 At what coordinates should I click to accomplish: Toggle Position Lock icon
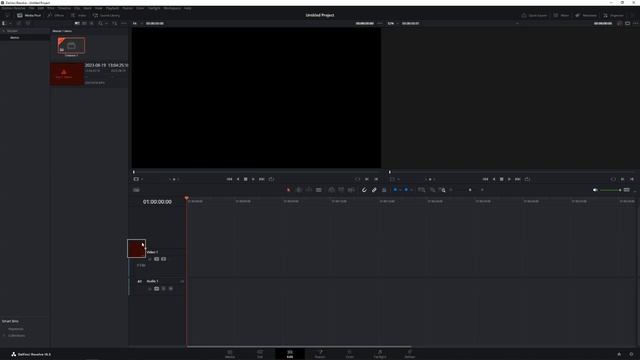click(x=384, y=190)
